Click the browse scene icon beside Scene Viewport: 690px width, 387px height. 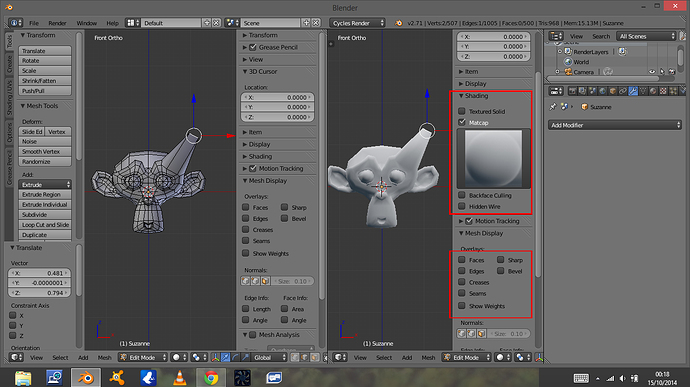pos(232,22)
